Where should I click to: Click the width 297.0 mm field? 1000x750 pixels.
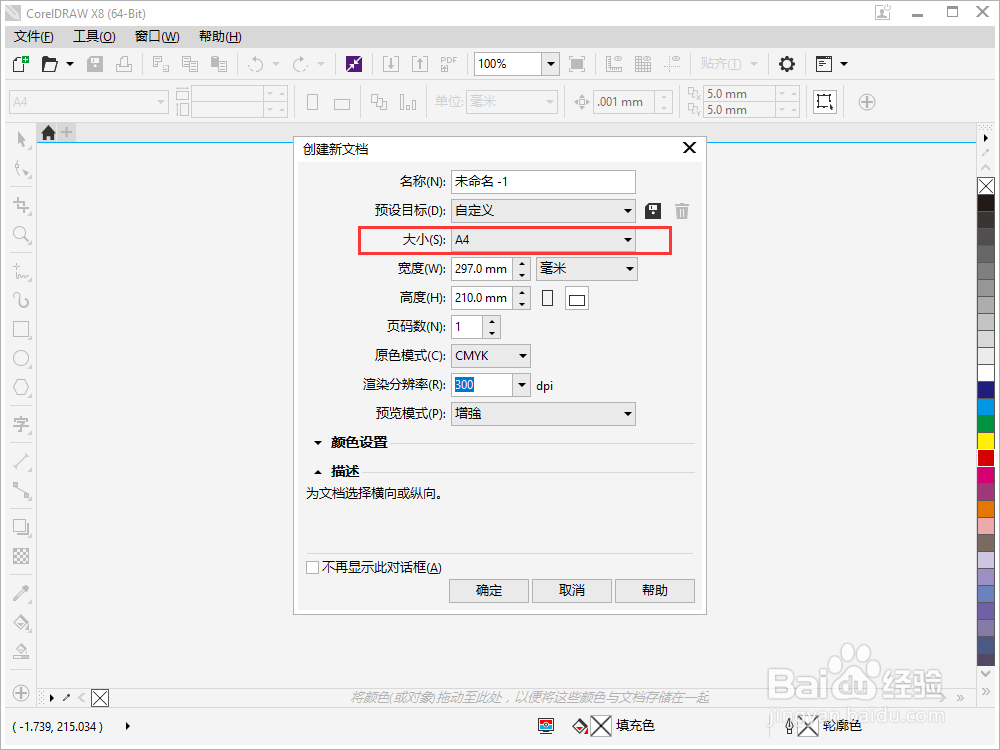tap(482, 269)
